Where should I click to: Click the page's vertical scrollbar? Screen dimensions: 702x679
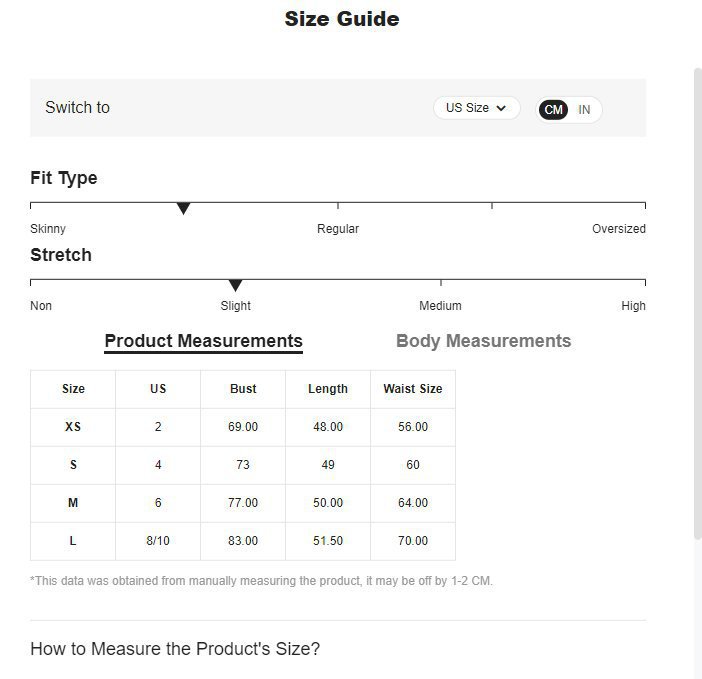click(x=697, y=300)
